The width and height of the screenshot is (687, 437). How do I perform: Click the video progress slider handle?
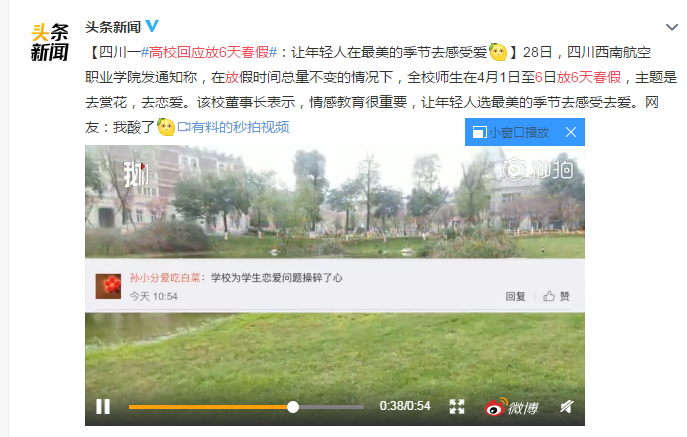pos(293,407)
